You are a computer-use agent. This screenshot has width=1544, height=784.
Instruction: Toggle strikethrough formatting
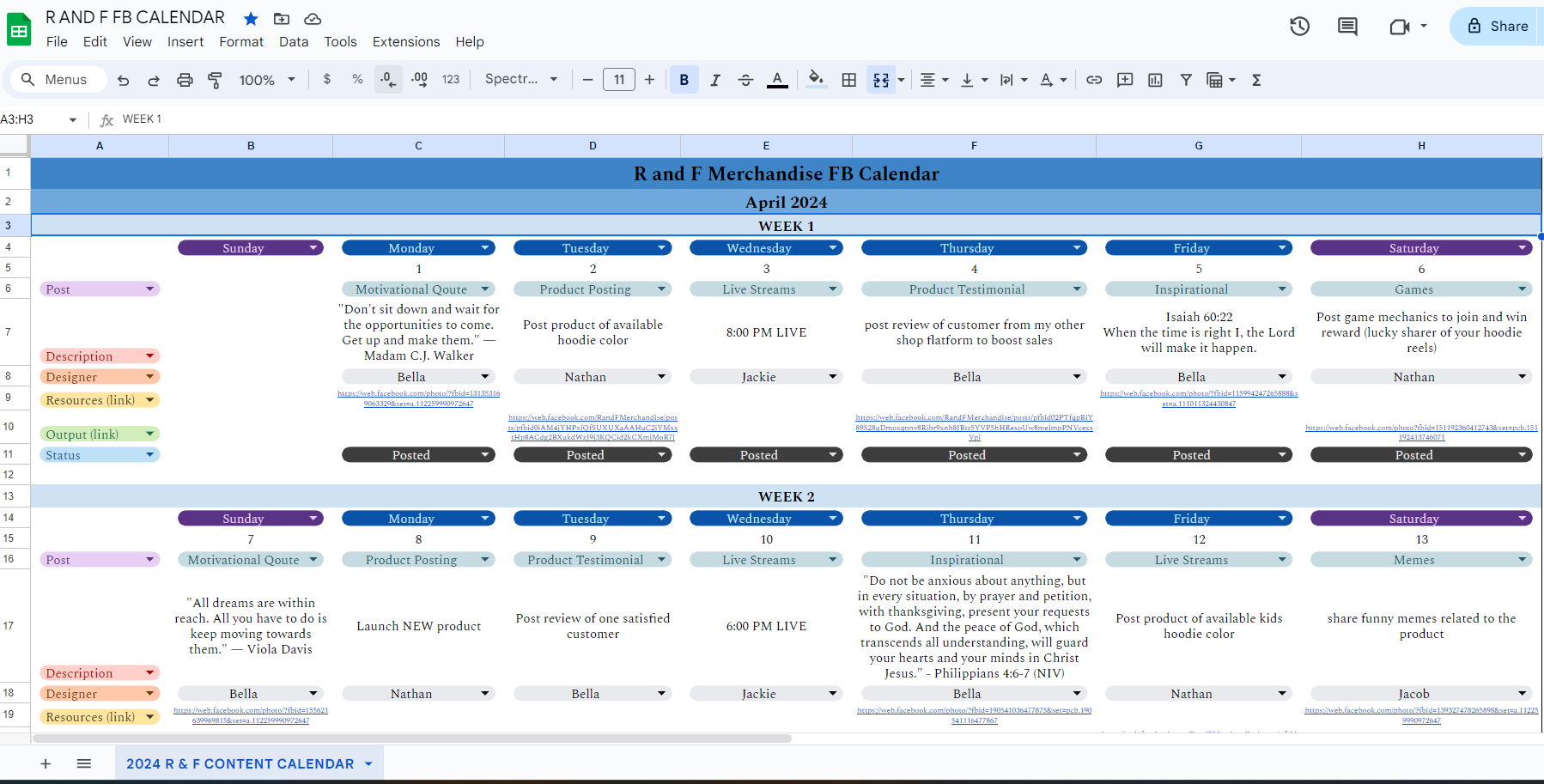coord(745,80)
